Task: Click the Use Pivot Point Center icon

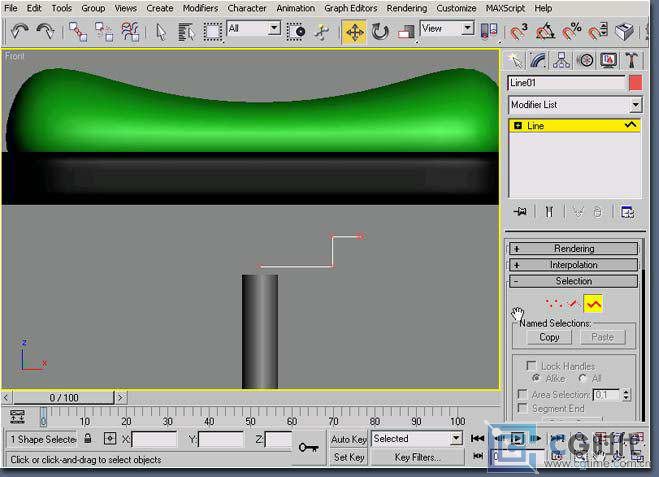Action: pyautogui.click(x=489, y=32)
